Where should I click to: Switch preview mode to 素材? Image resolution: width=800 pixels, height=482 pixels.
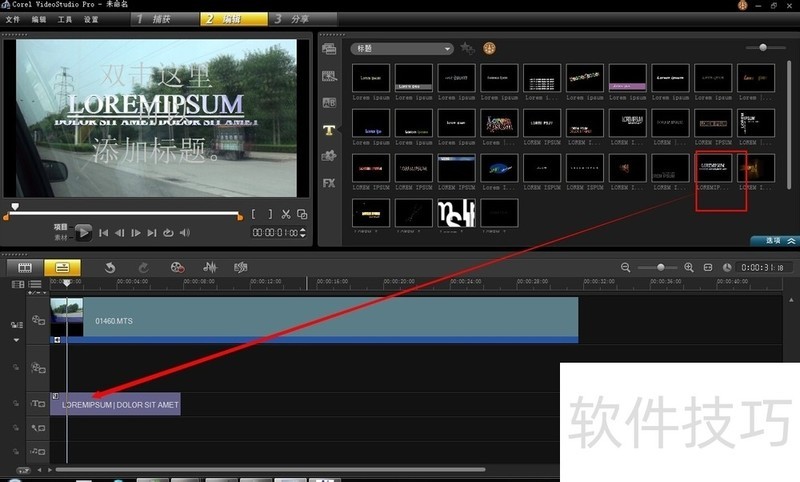coord(61,238)
